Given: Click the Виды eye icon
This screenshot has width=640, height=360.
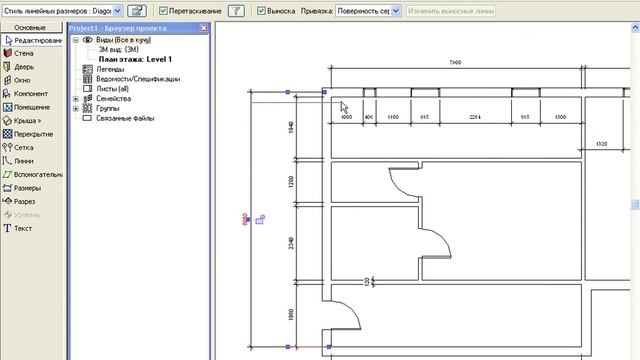Looking at the screenshot, I should pyautogui.click(x=87, y=40).
